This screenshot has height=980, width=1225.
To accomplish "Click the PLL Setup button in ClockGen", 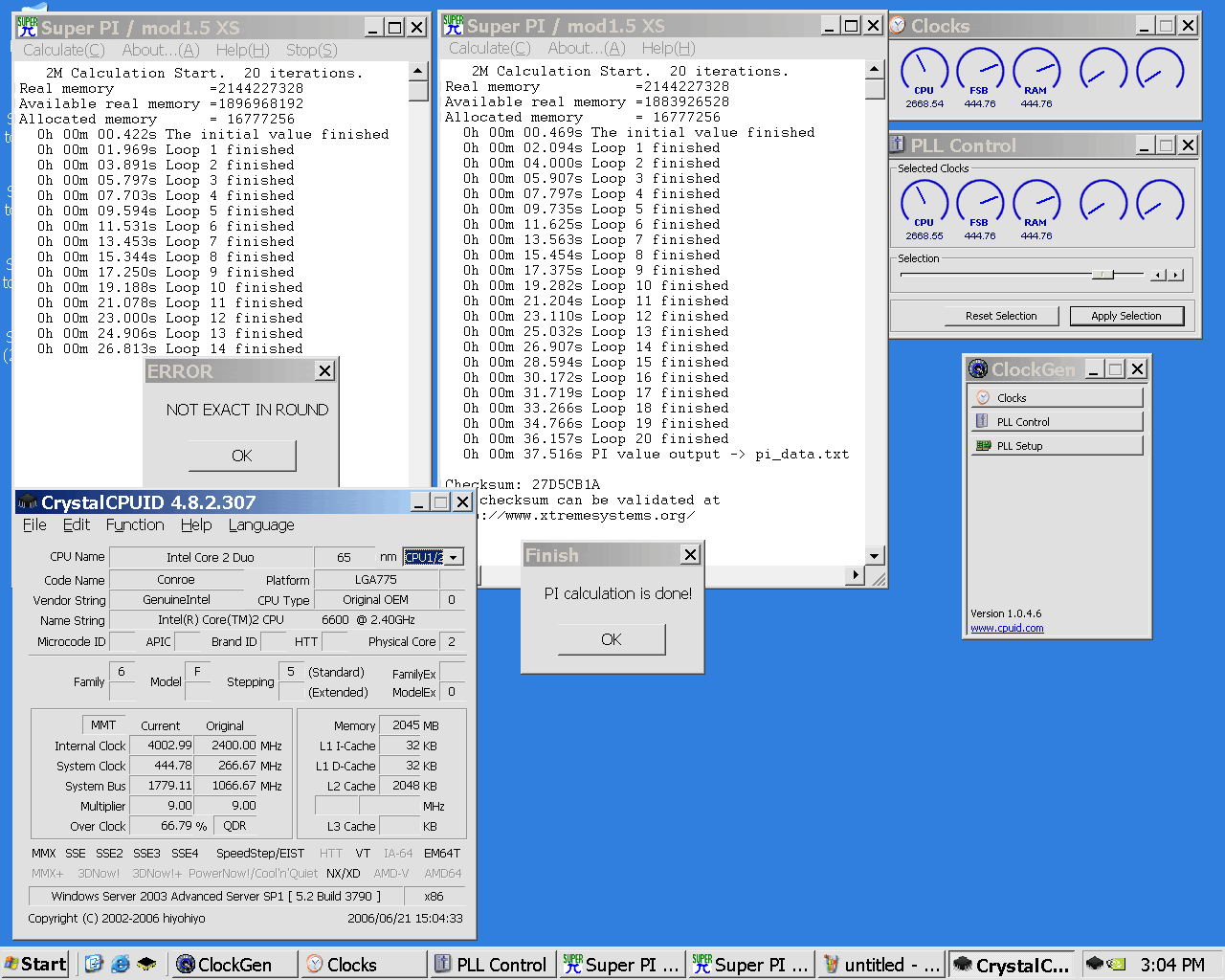I will pos(1057,445).
